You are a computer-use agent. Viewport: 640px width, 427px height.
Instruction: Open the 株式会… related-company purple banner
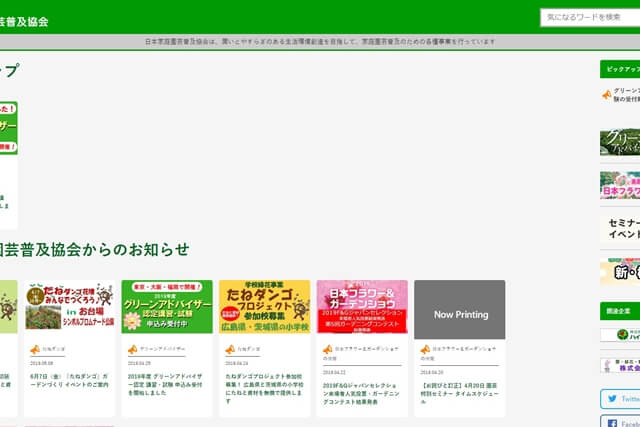(620, 365)
